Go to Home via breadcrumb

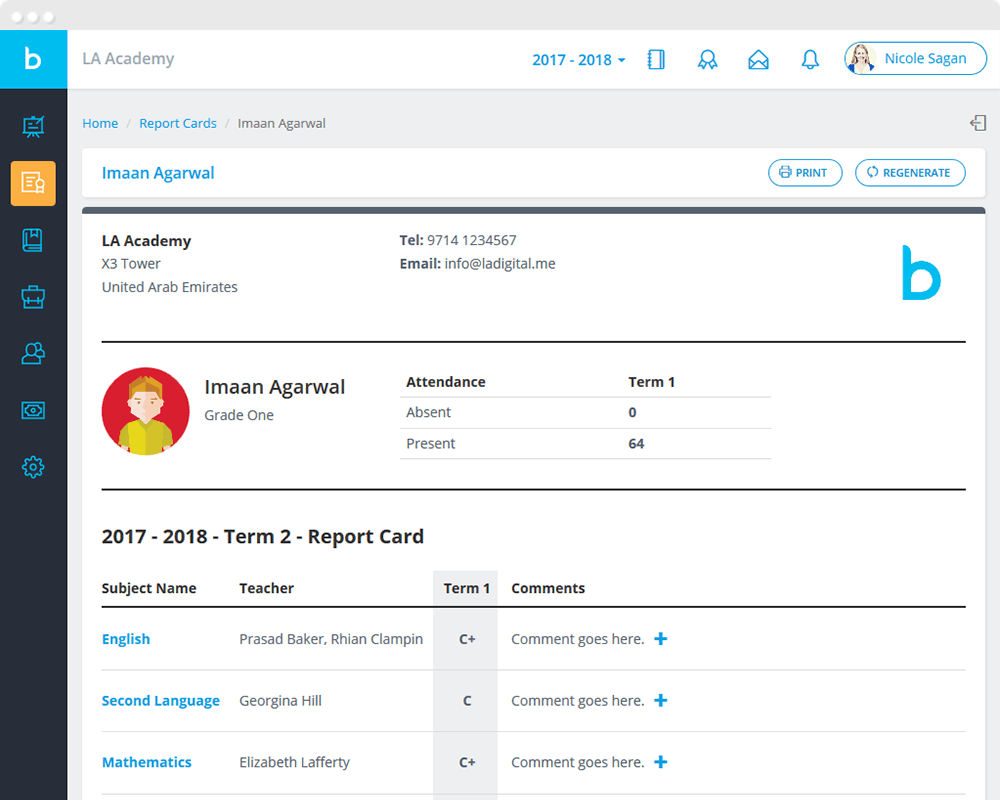(100, 123)
